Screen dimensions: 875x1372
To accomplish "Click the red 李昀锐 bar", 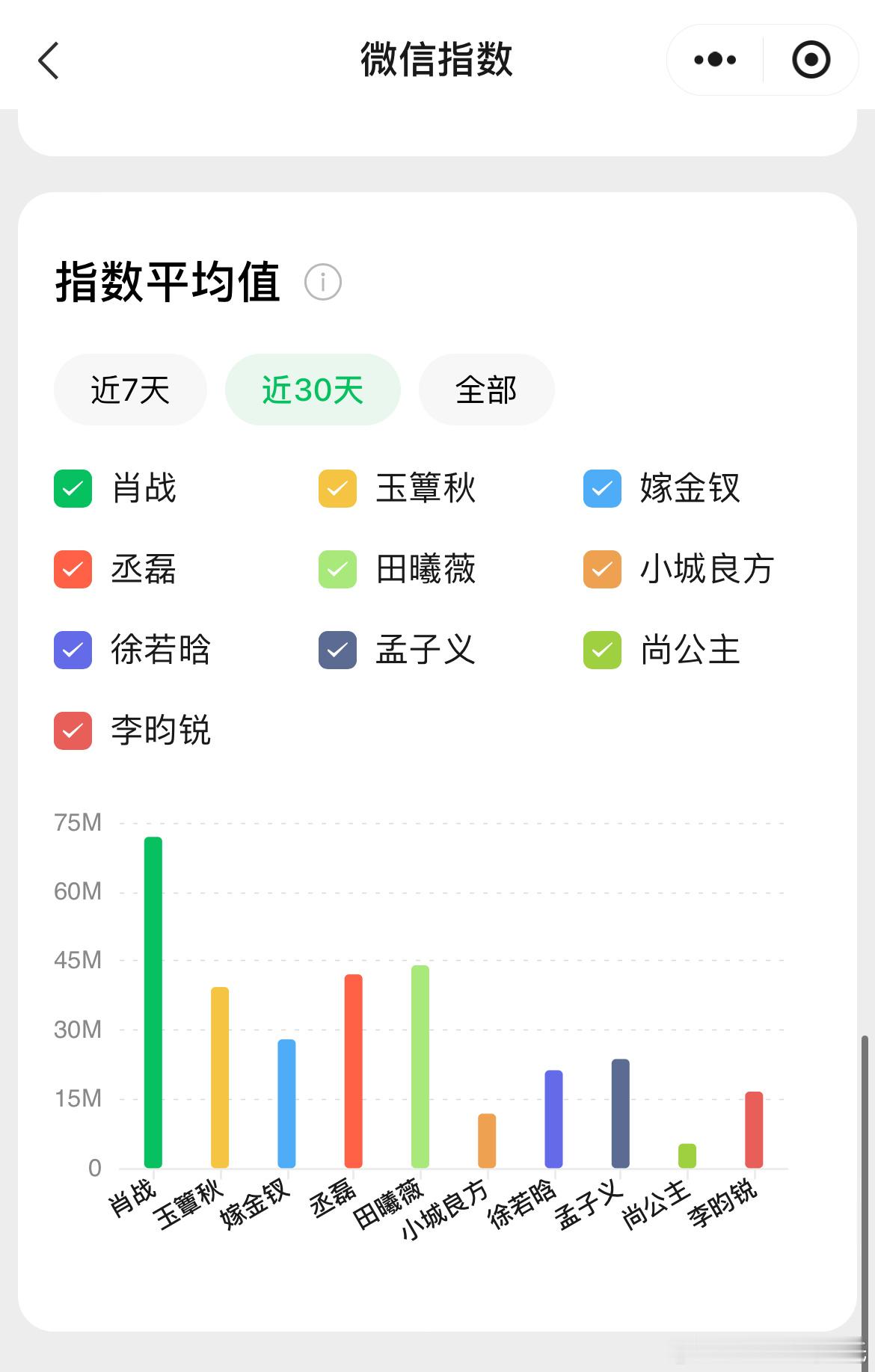I will pyautogui.click(x=754, y=1130).
